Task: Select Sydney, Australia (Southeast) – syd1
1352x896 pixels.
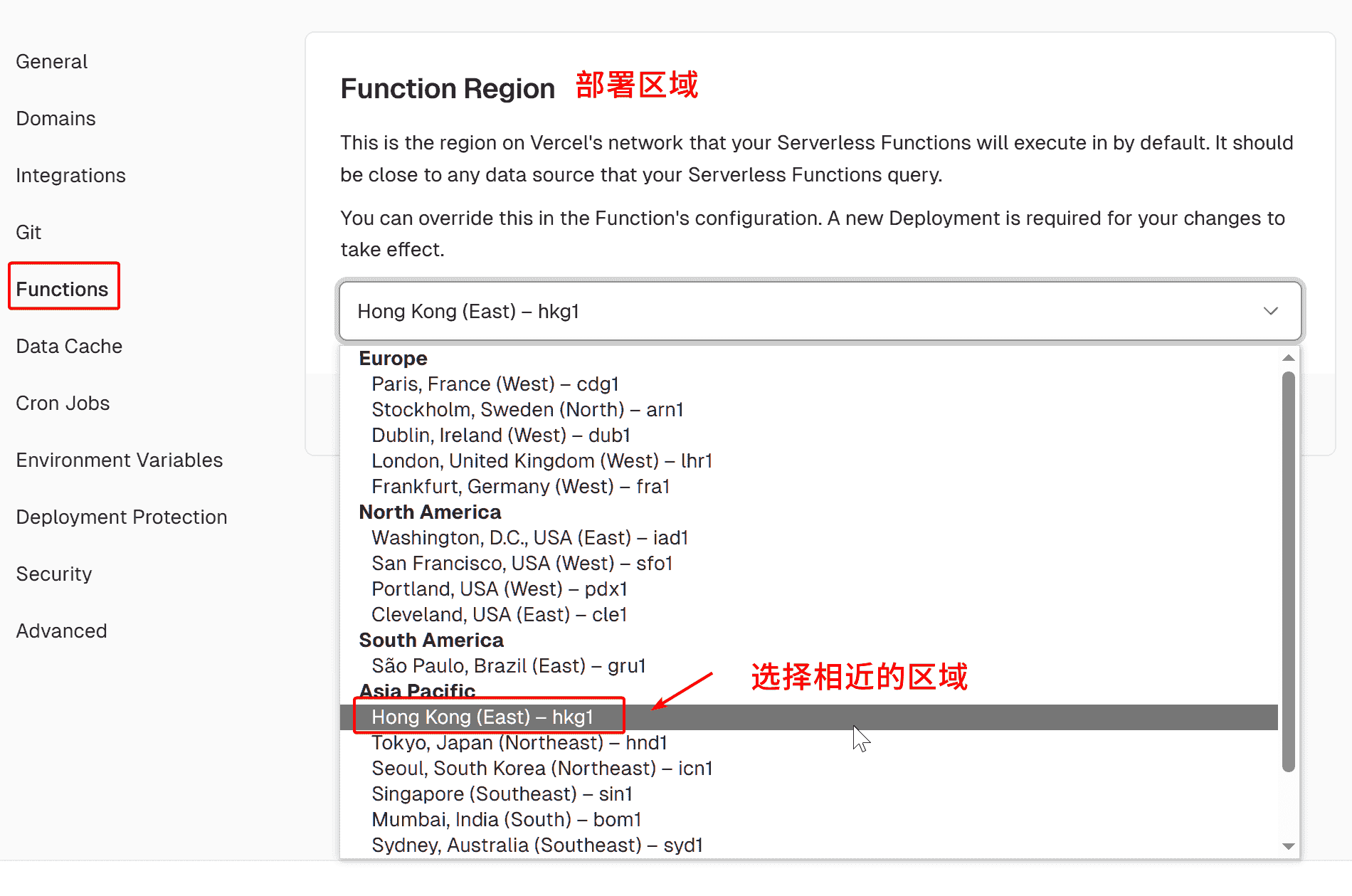Action: coord(537,845)
